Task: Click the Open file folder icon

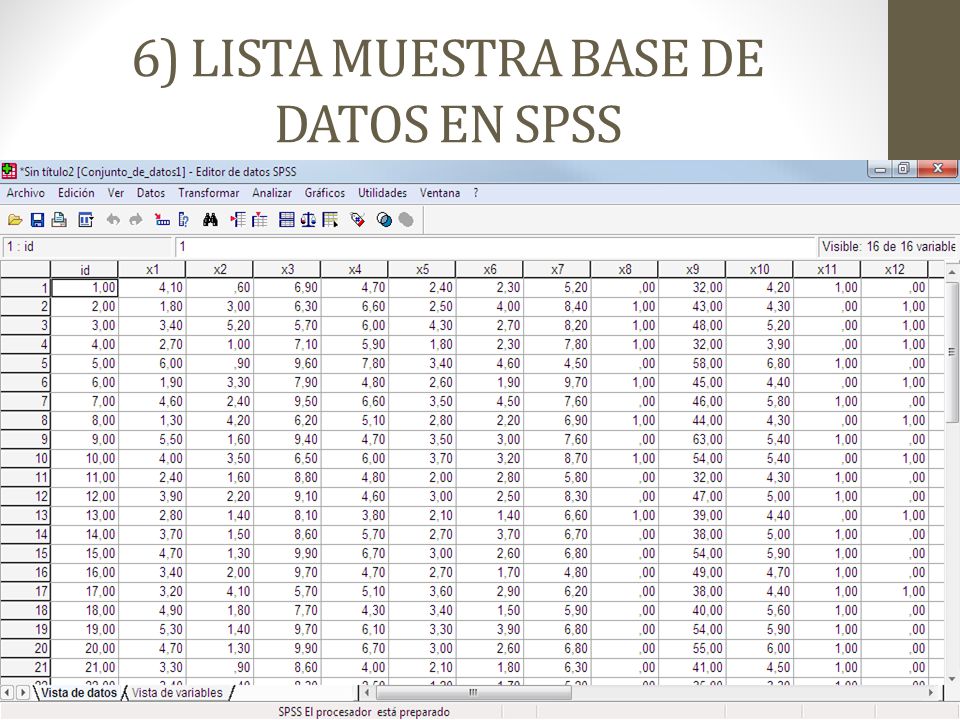Action: 15,220
